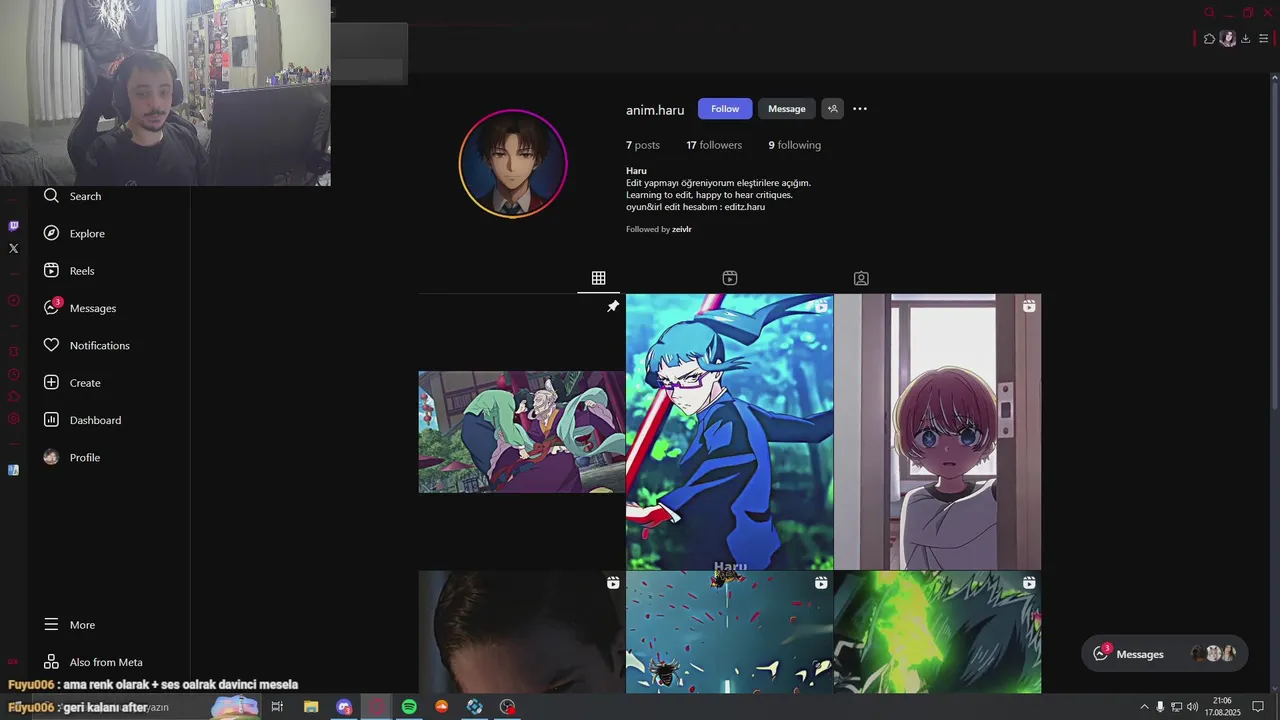Click the Twitch icon in browser sidebar

click(x=13, y=226)
